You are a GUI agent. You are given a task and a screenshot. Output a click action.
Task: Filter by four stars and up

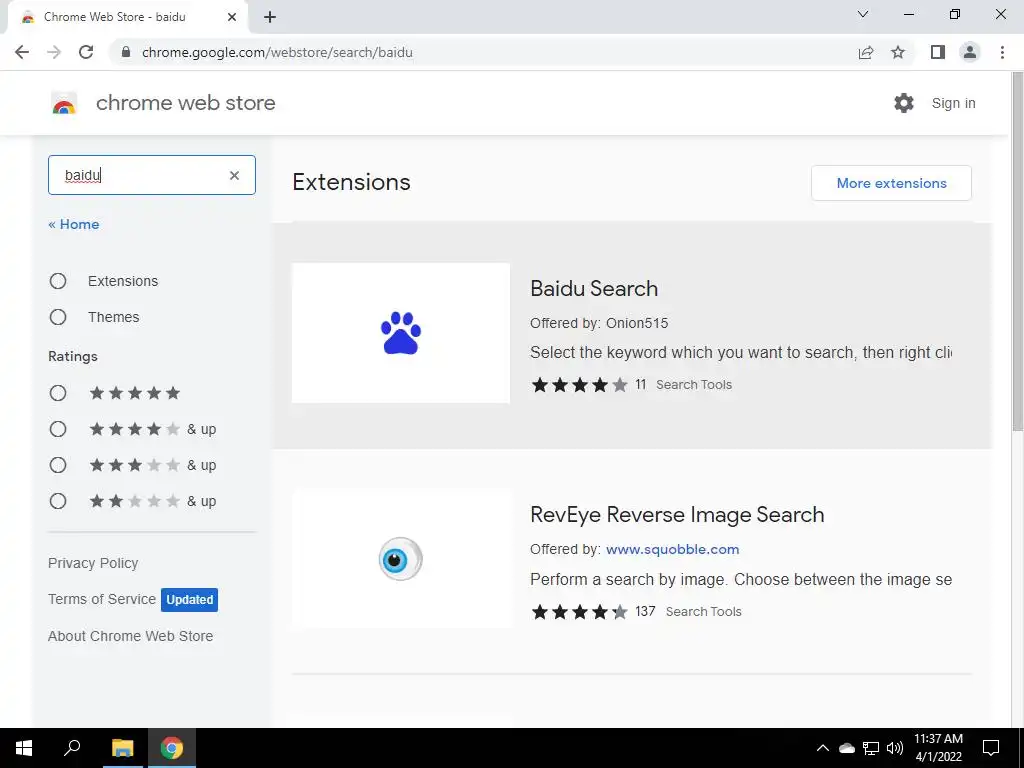(58, 429)
